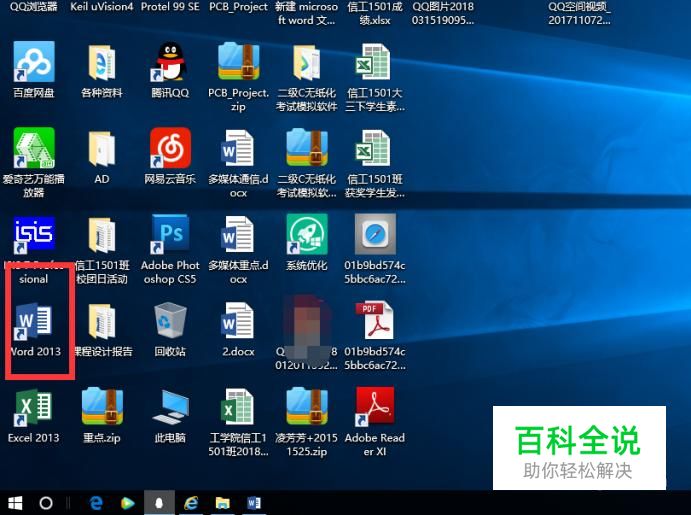Click the Cortana circle in taskbar
This screenshot has height=515, width=691.
(46, 502)
